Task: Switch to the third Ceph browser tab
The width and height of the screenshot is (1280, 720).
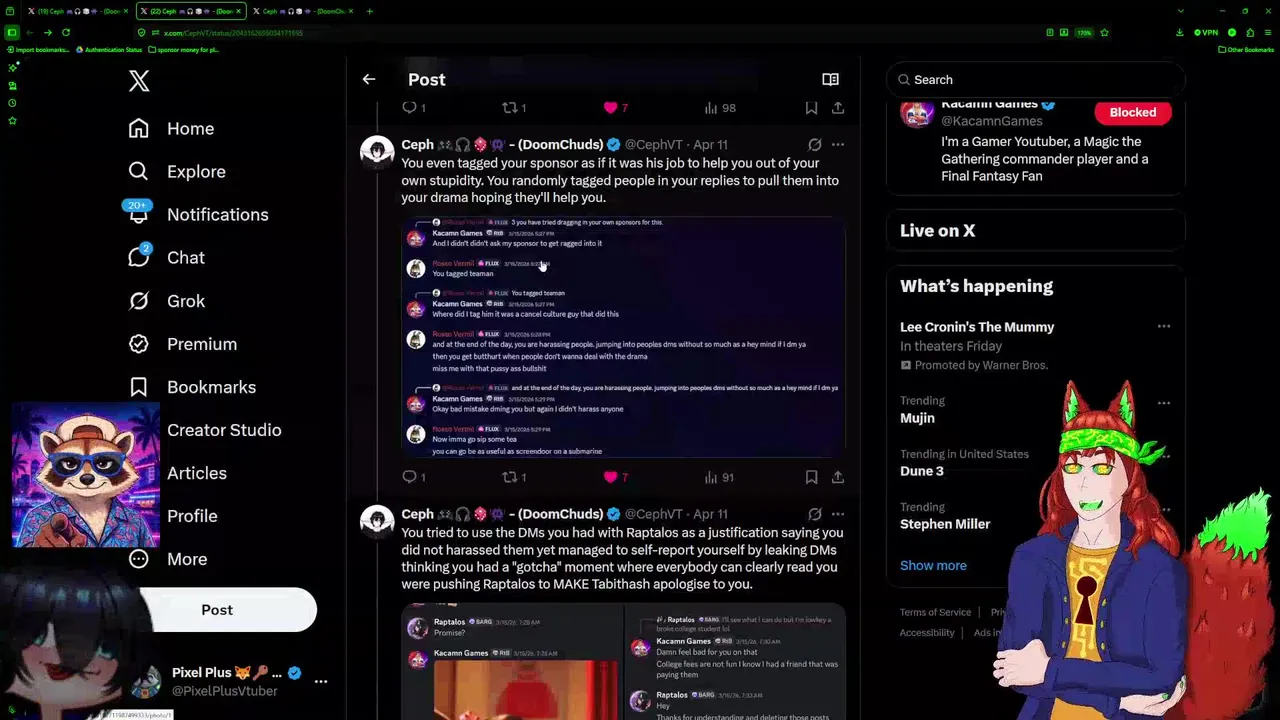Action: [301, 11]
